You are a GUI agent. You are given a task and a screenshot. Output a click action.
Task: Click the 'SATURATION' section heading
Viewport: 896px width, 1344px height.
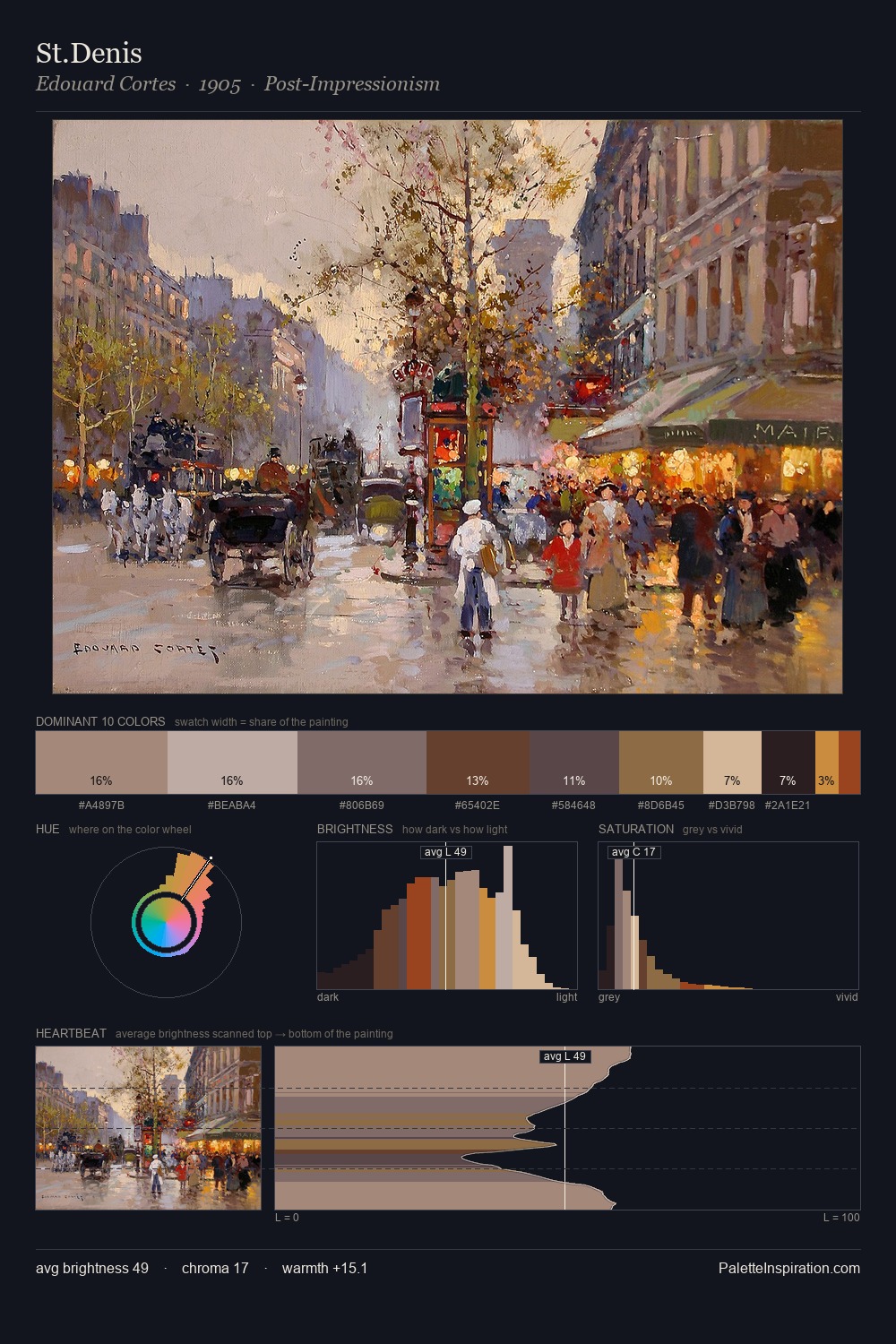click(x=636, y=829)
